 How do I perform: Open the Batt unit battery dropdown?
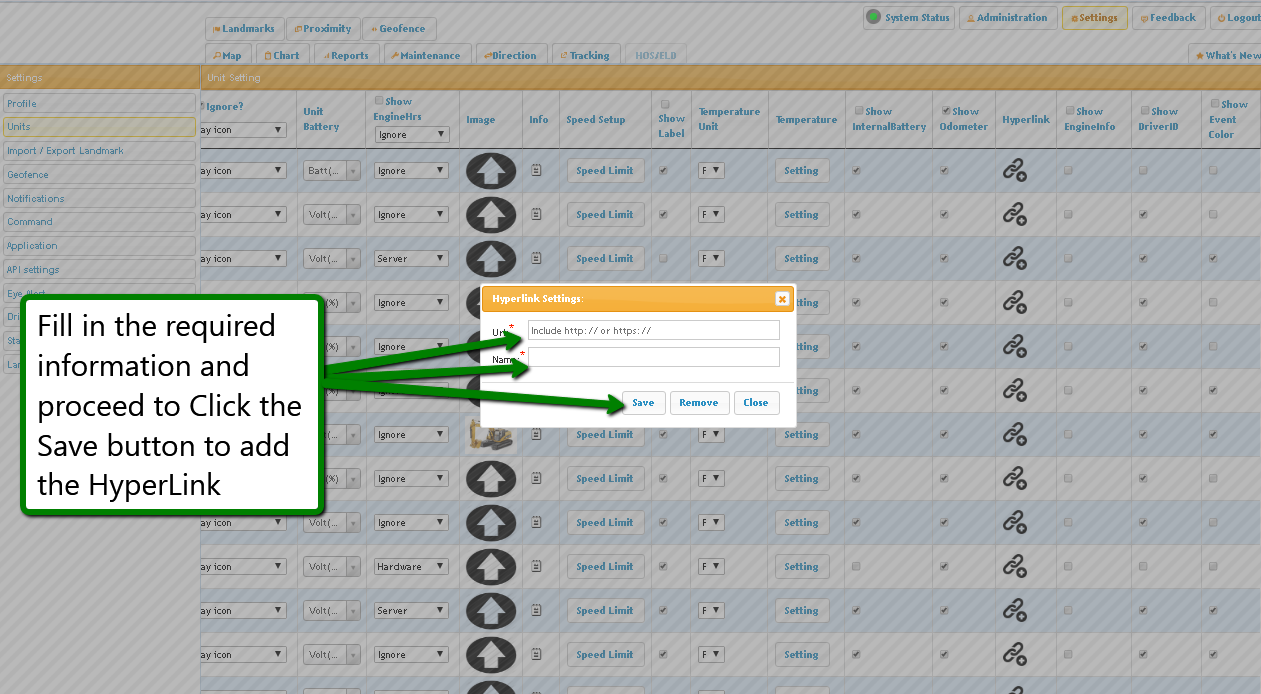331,171
